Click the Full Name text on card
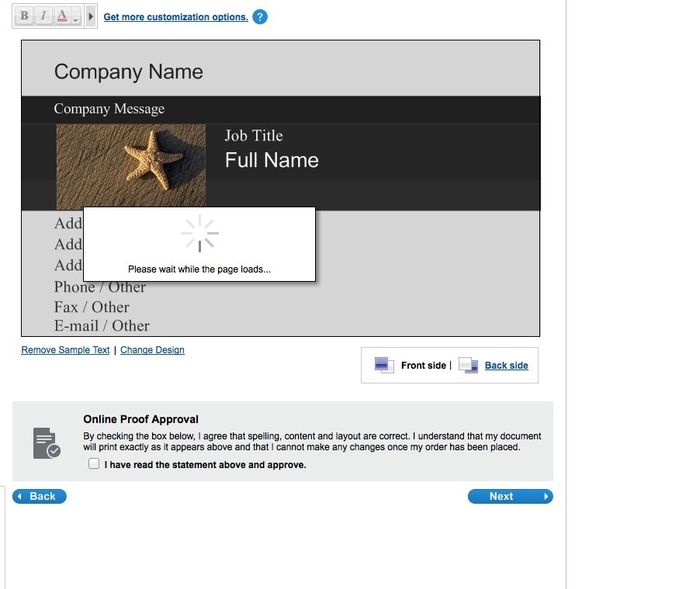Image resolution: width=700 pixels, height=589 pixels. click(271, 160)
